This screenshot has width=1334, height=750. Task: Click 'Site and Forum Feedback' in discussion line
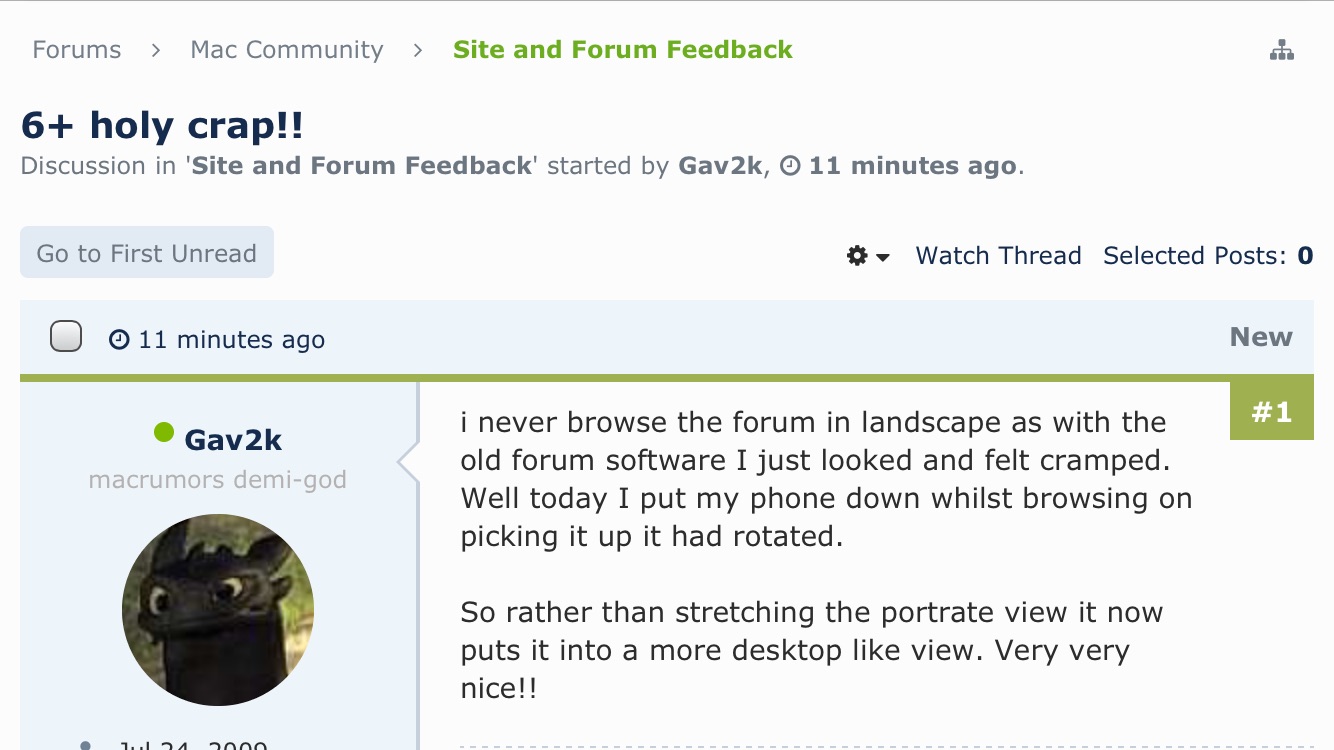pyautogui.click(x=361, y=166)
